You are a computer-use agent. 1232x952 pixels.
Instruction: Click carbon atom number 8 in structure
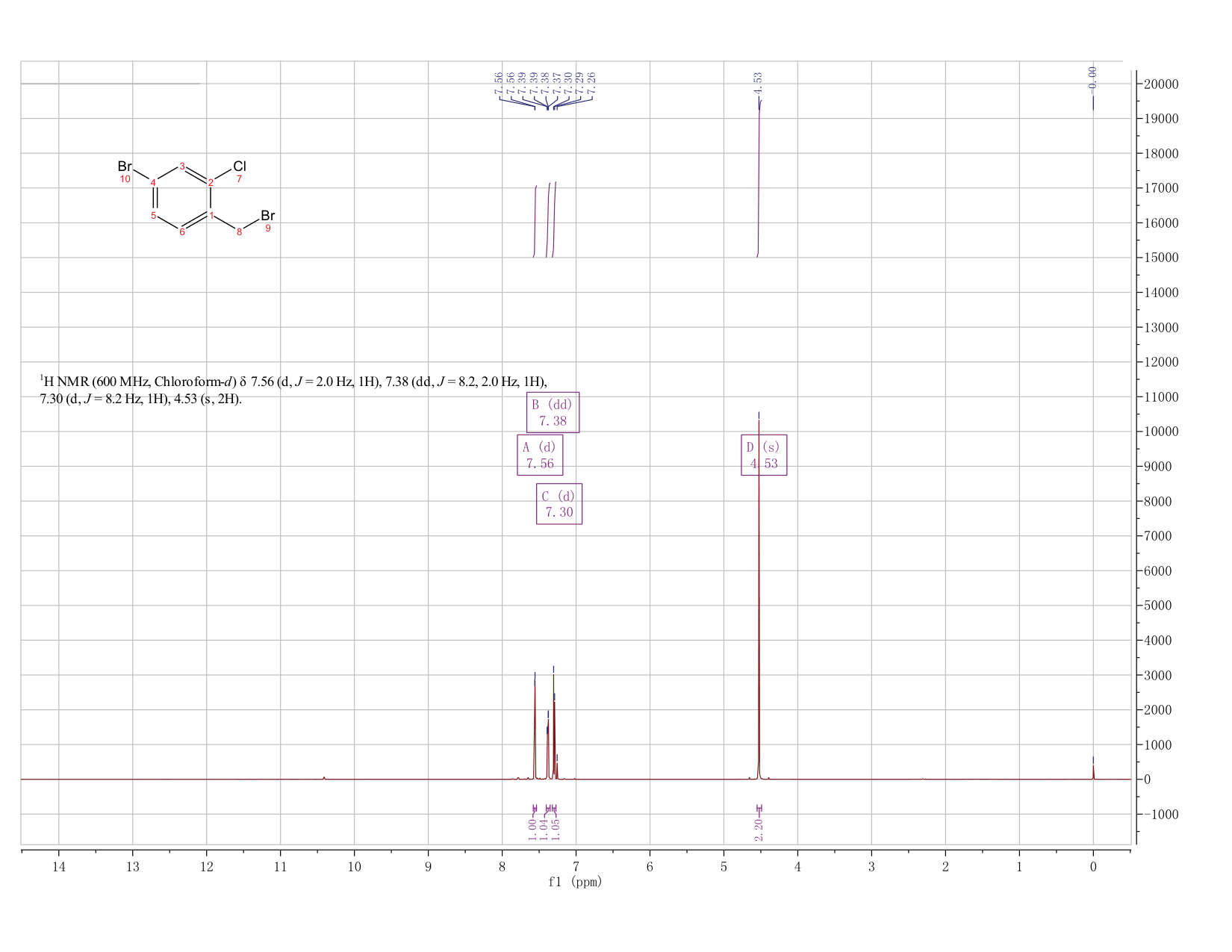[x=239, y=232]
